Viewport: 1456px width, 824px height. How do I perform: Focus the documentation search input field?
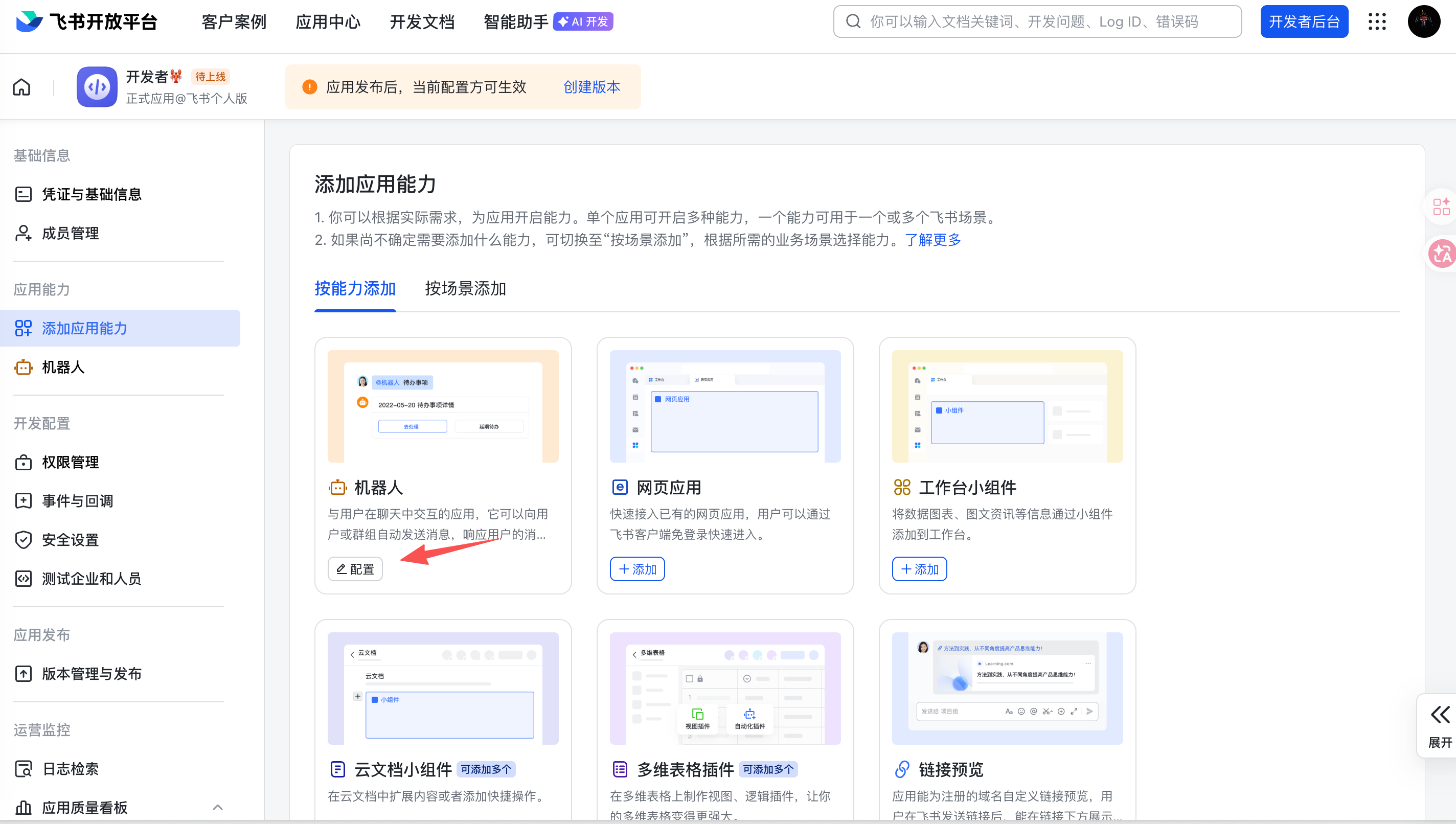click(1038, 21)
